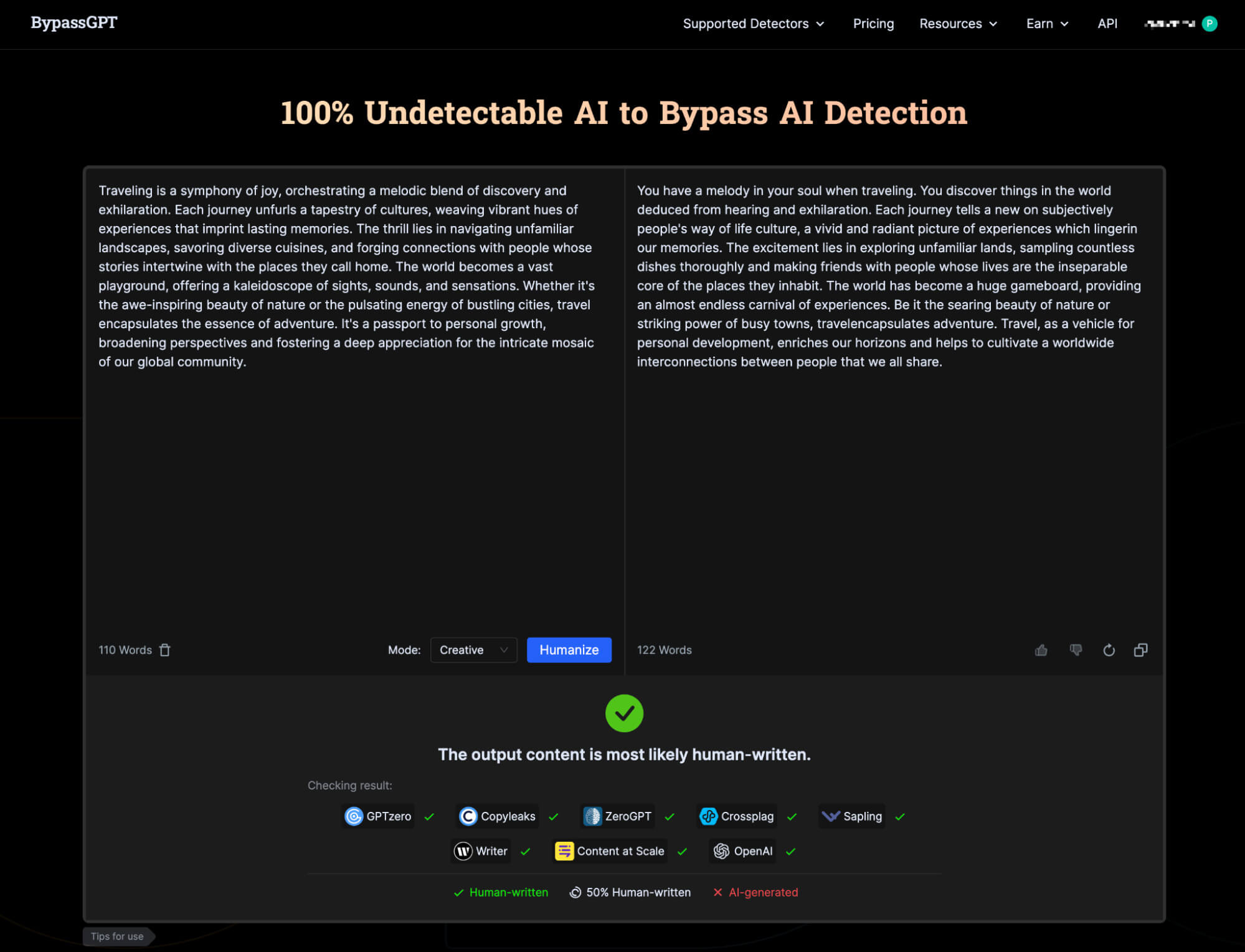This screenshot has height=952, width=1245.
Task: Expand the Earn menu
Action: (1048, 24)
